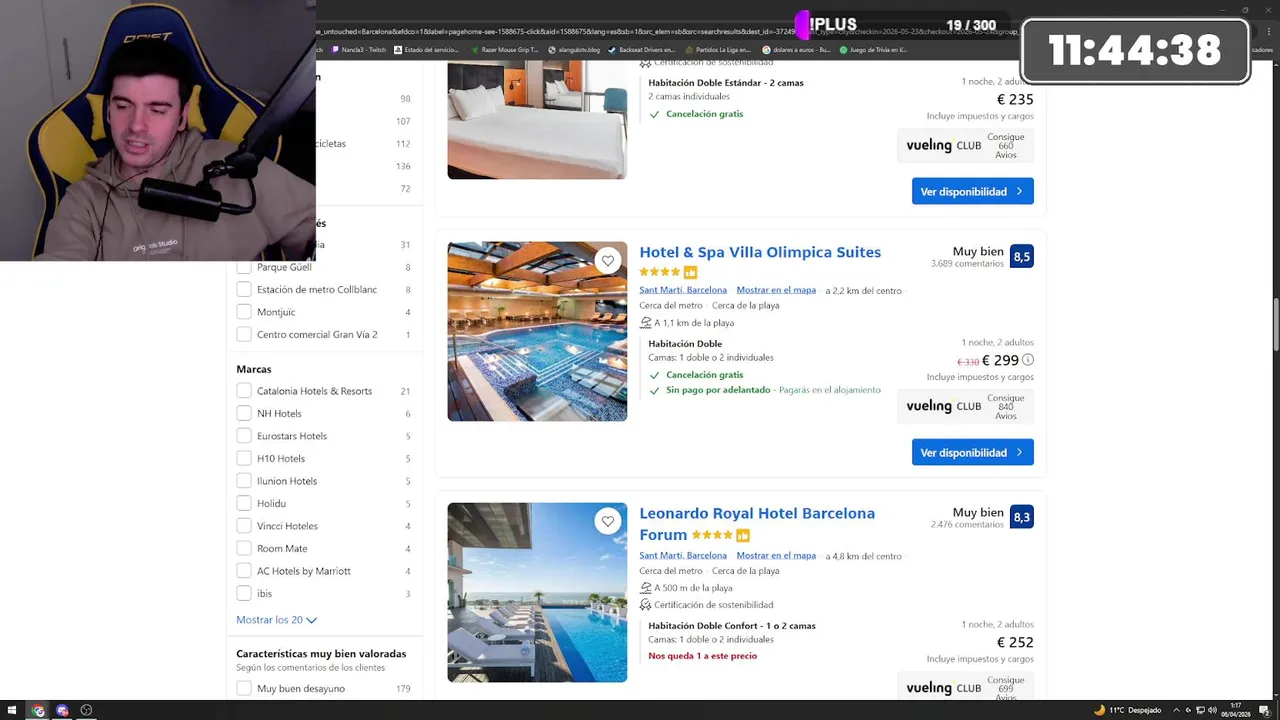Click Sant Martí, Barcelona link for Leonardo Royal
The width and height of the screenshot is (1280, 720).
pos(683,556)
